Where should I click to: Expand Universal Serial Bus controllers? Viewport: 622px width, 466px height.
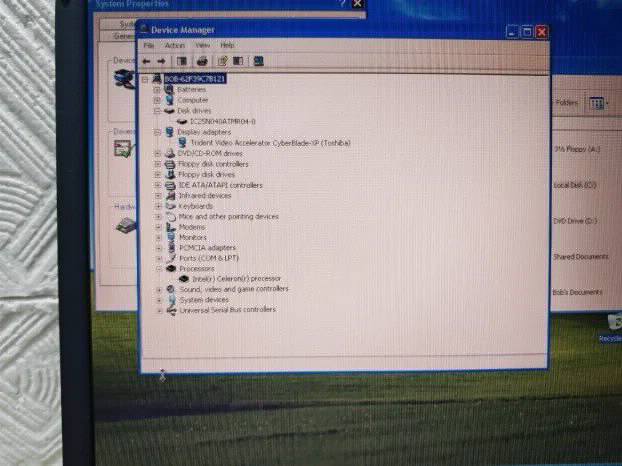[x=160, y=311]
